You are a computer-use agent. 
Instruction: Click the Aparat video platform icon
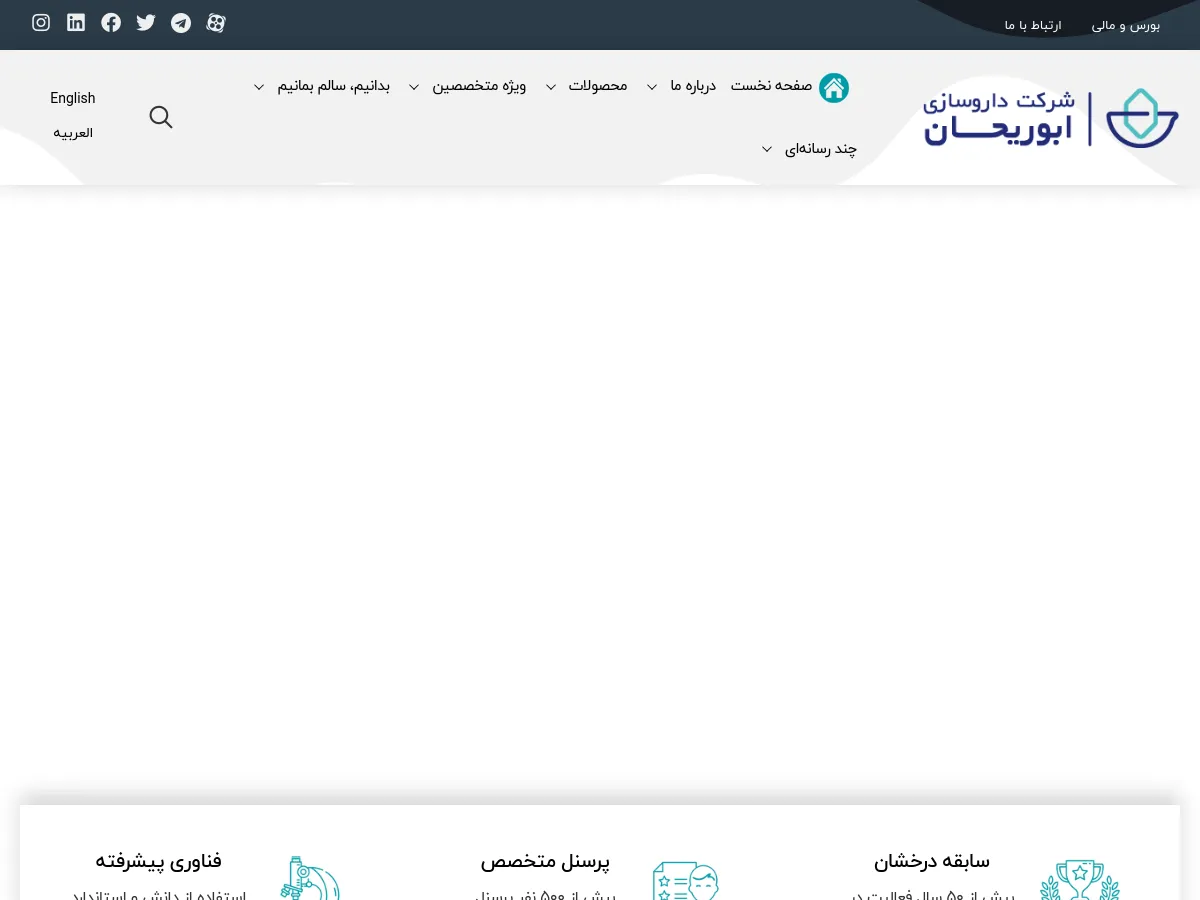[x=216, y=22]
